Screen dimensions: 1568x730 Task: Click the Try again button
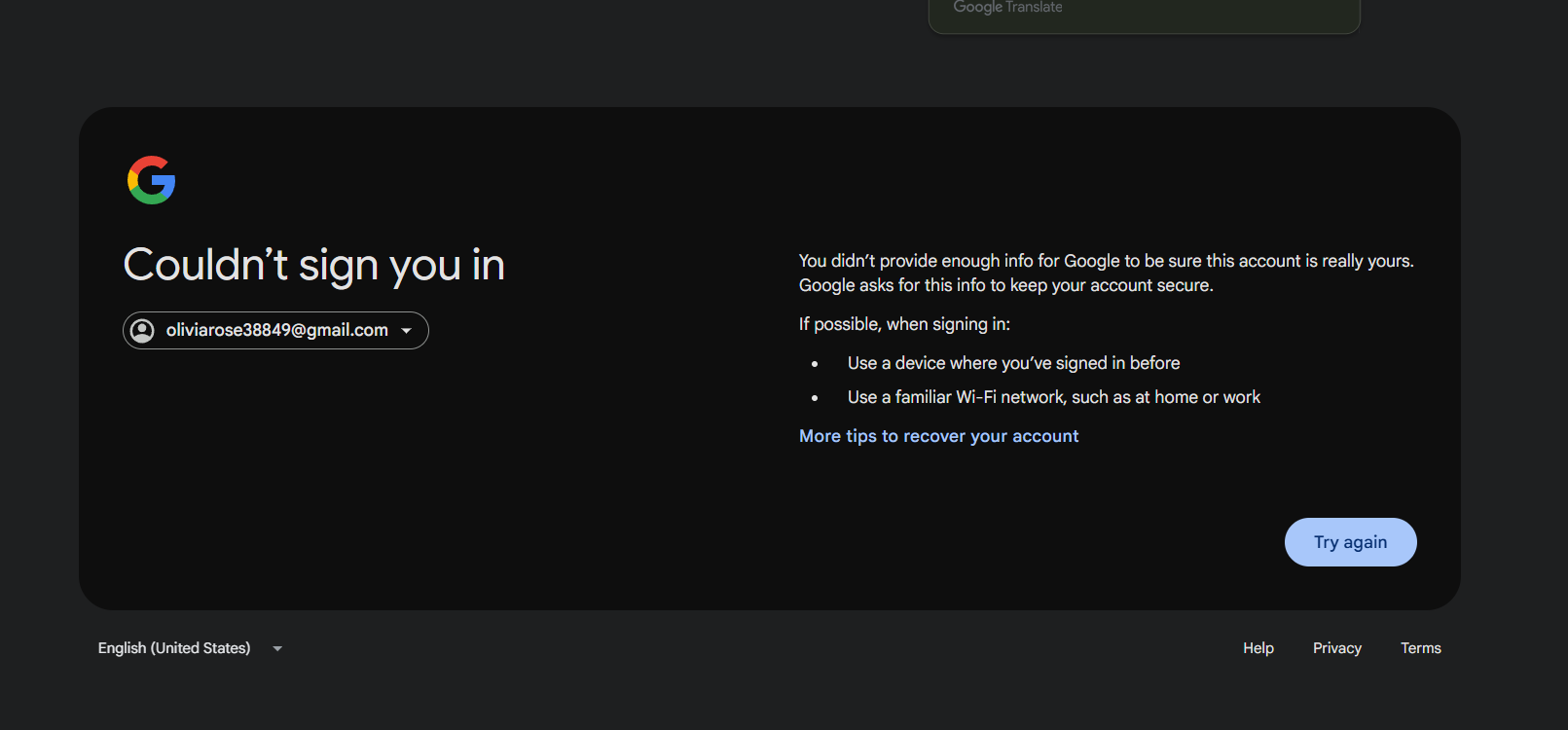coord(1350,542)
